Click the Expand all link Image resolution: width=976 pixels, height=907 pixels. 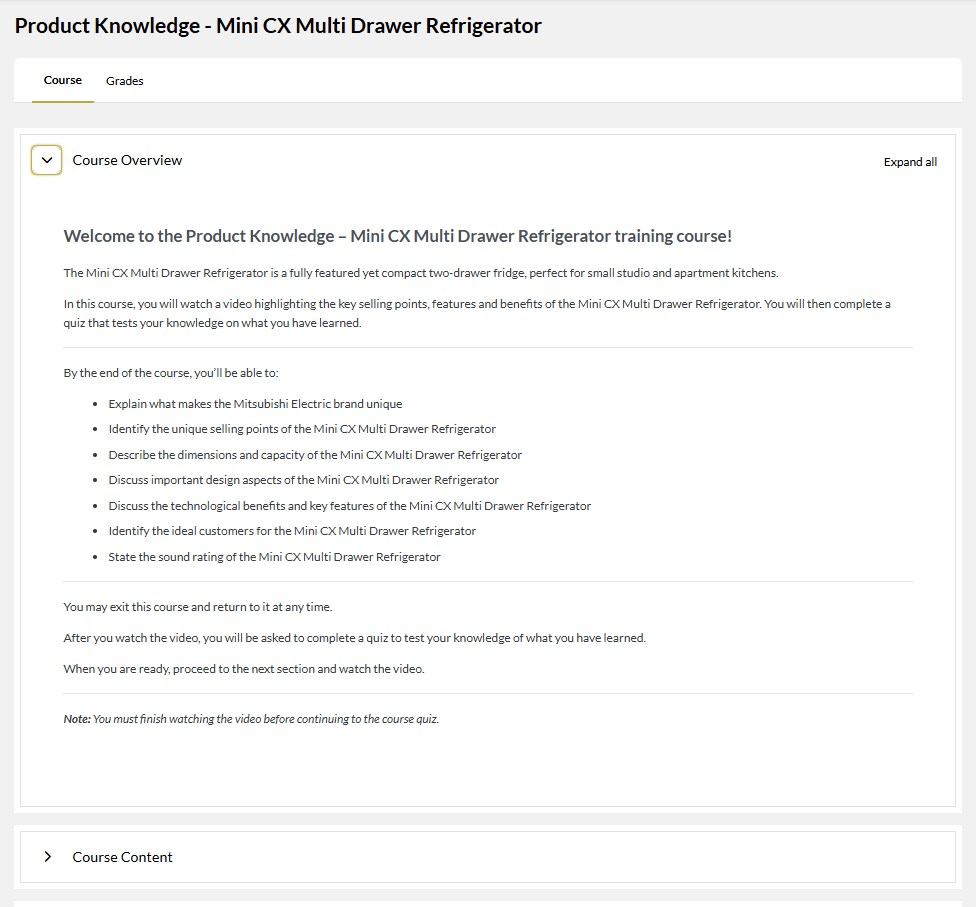pos(910,162)
